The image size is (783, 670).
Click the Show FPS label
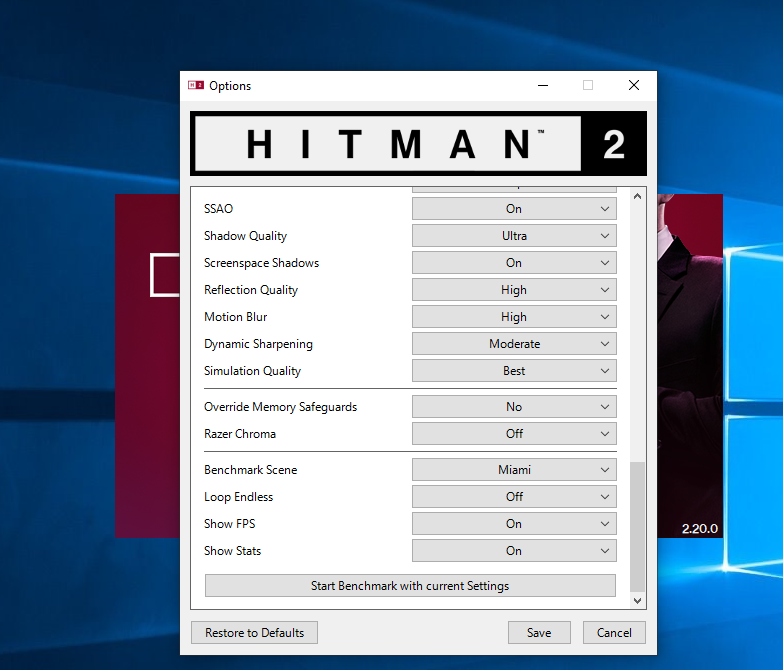[x=229, y=523]
